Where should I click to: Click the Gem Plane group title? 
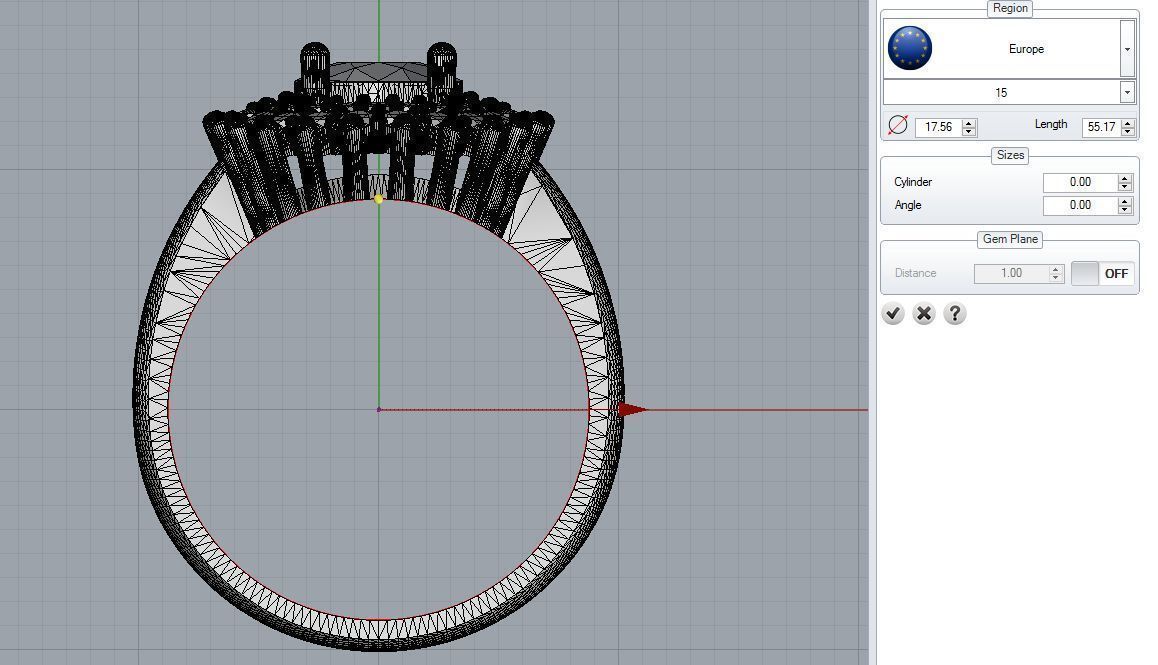coord(1010,239)
